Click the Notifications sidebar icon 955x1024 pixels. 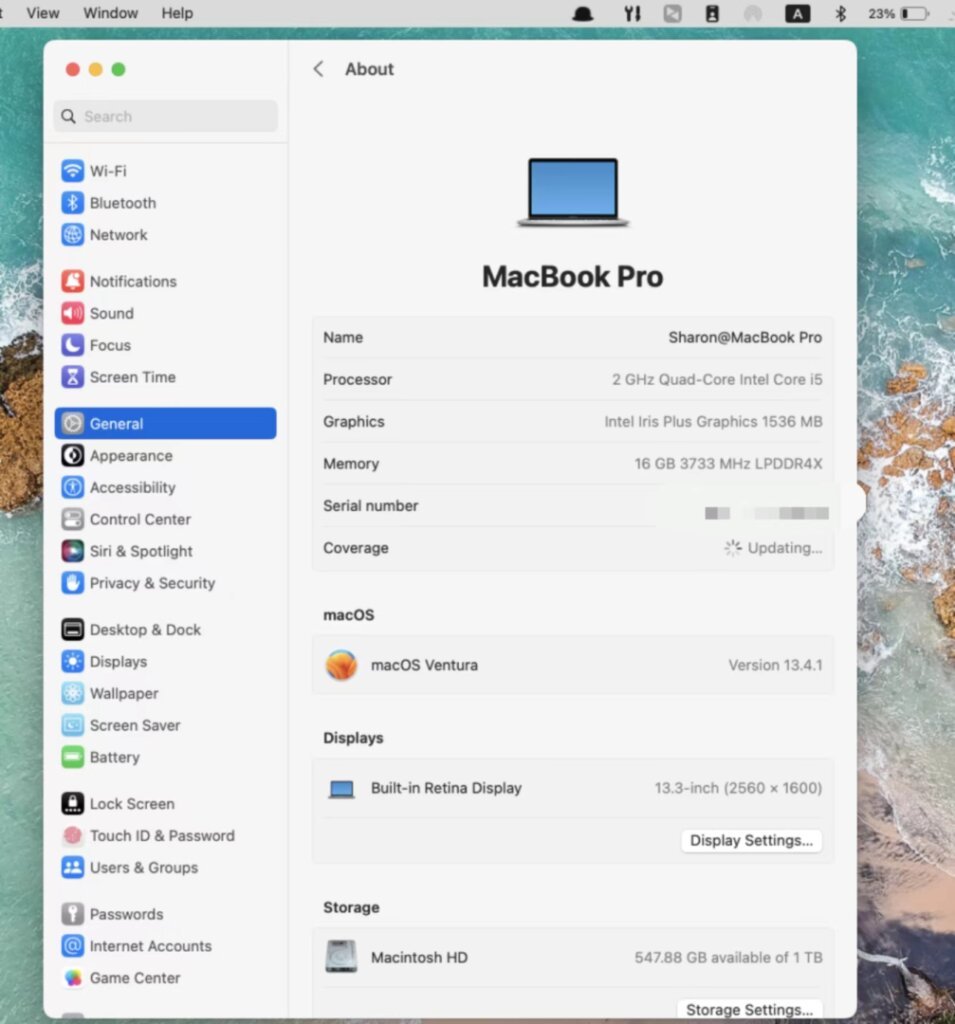point(72,281)
